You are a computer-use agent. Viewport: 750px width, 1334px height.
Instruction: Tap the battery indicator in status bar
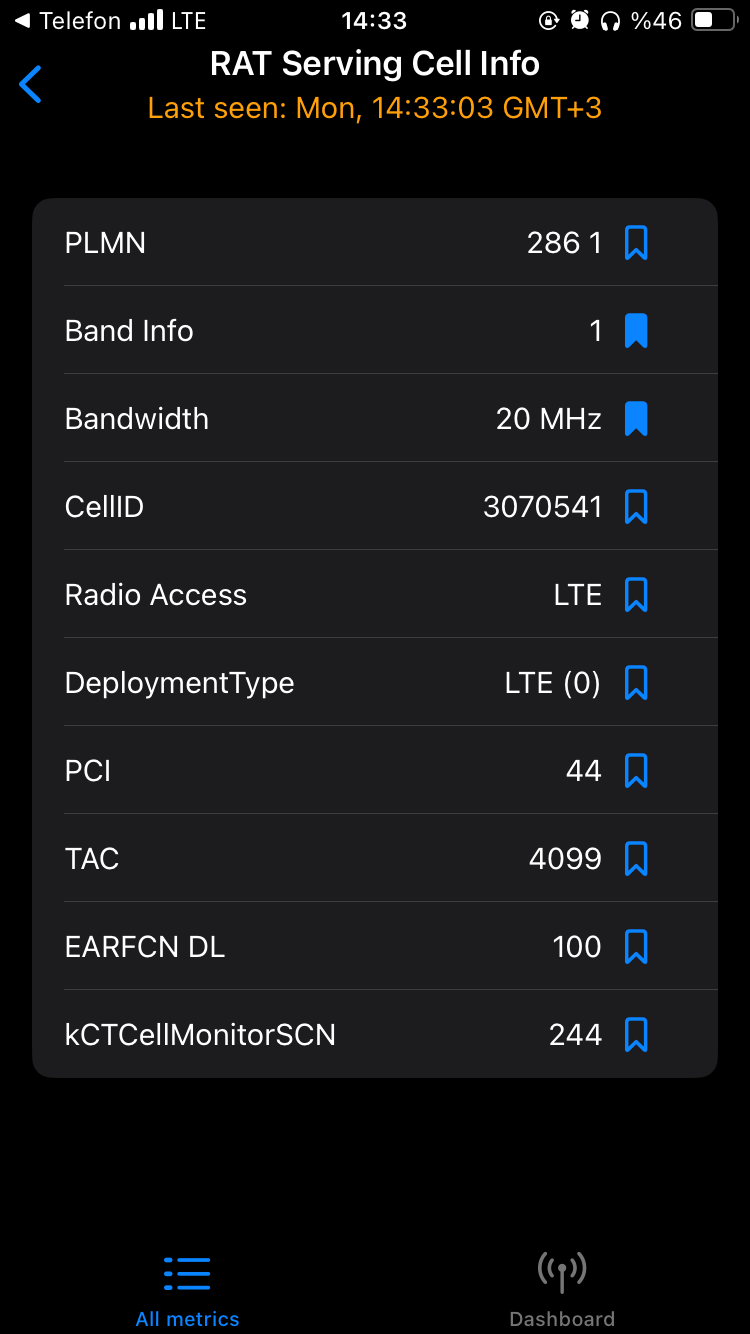click(x=715, y=20)
